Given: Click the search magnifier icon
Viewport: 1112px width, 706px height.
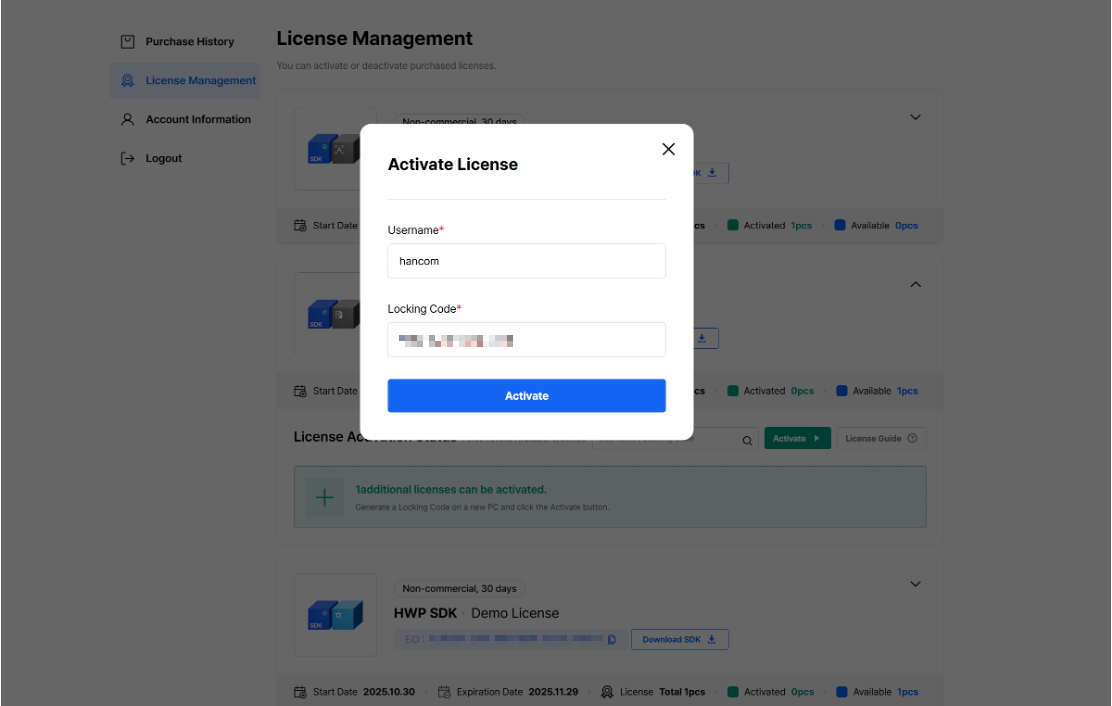Looking at the screenshot, I should 746,439.
